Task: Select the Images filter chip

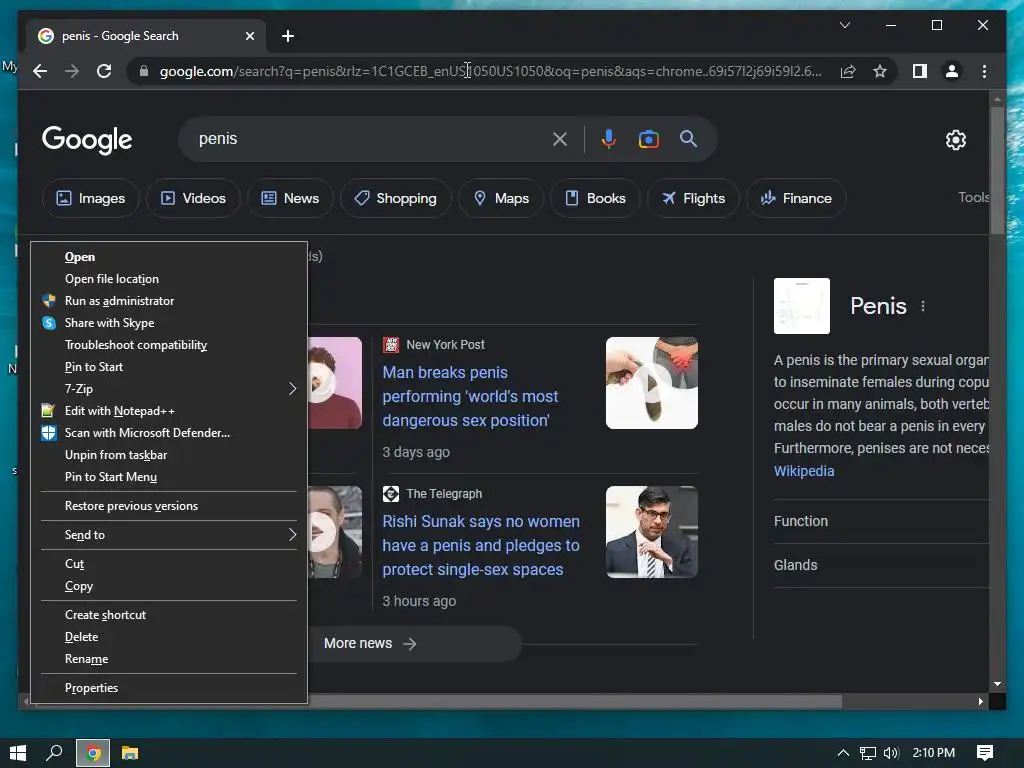Action: [91, 198]
